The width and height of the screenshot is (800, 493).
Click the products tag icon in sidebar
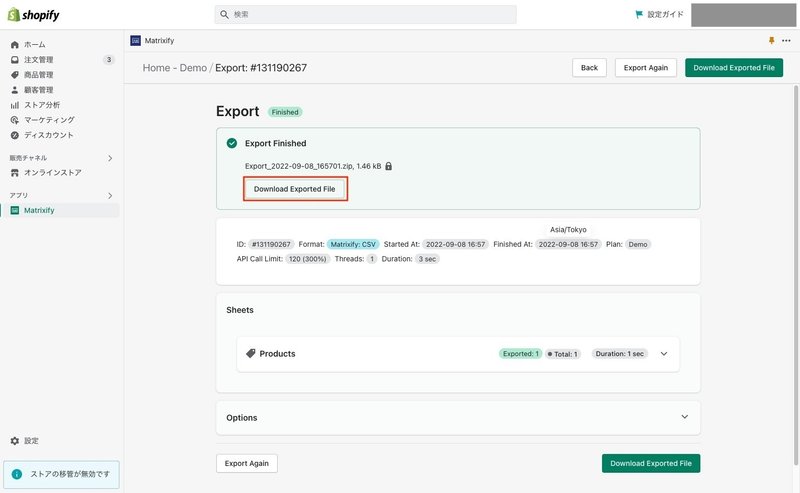15,75
